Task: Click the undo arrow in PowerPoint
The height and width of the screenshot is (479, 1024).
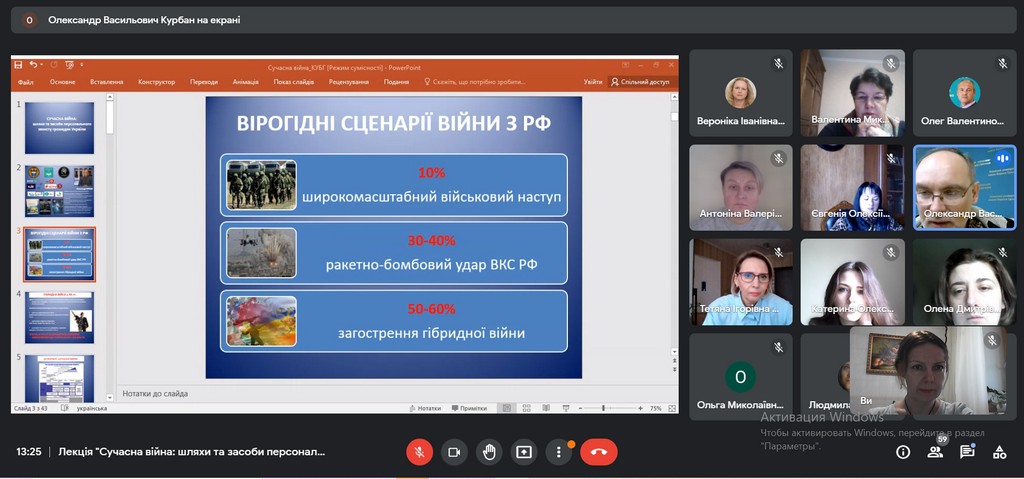Action: point(32,65)
